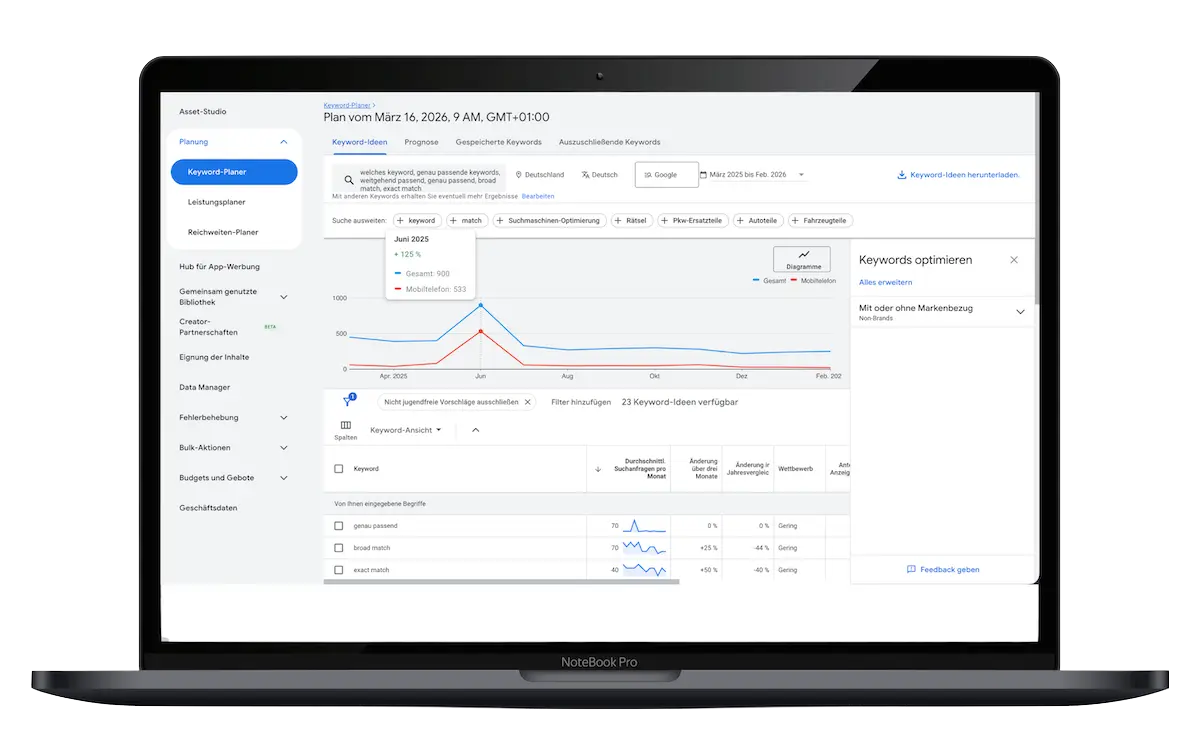This screenshot has height=733, width=1200.
Task: Click the Deutschland location pin
Action: (519, 175)
